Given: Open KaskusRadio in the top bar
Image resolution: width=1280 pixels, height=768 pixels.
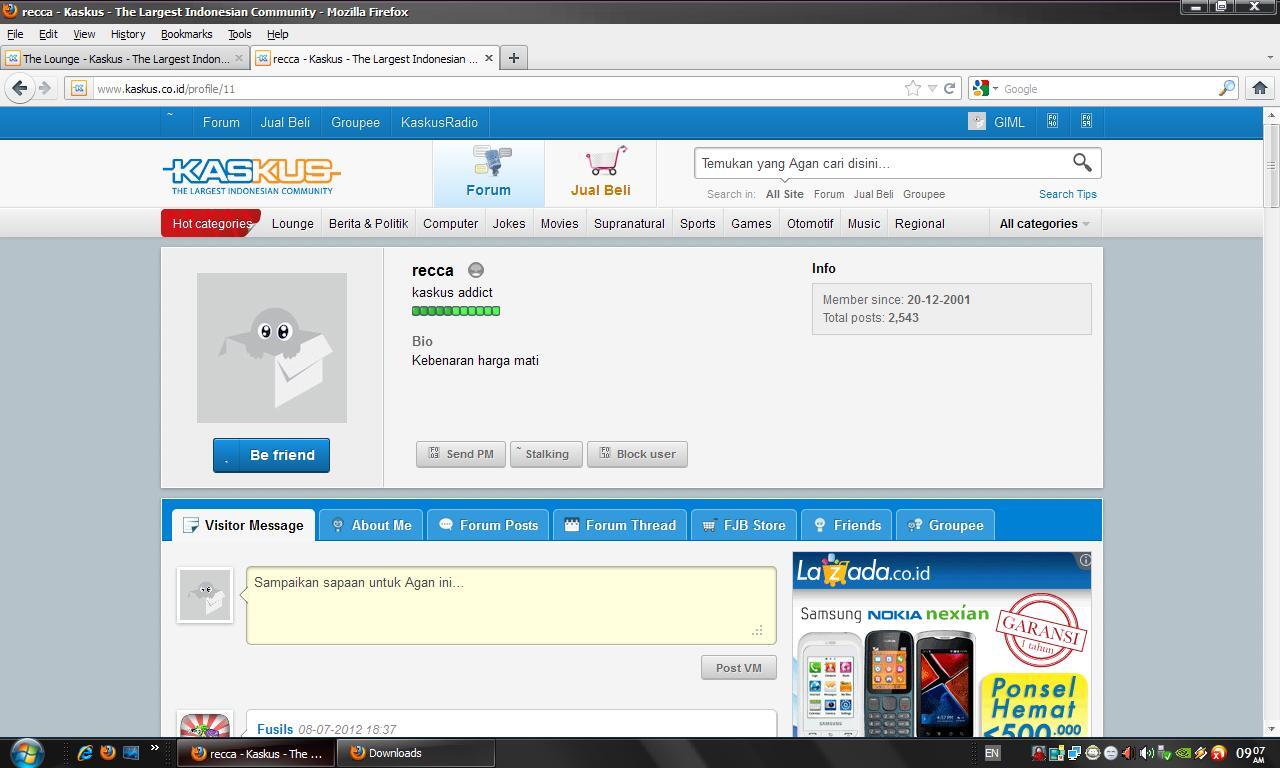Looking at the screenshot, I should pyautogui.click(x=439, y=122).
